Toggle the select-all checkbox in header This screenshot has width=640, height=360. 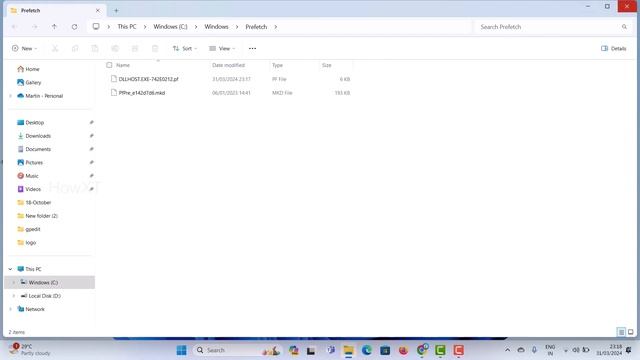(x=109, y=65)
